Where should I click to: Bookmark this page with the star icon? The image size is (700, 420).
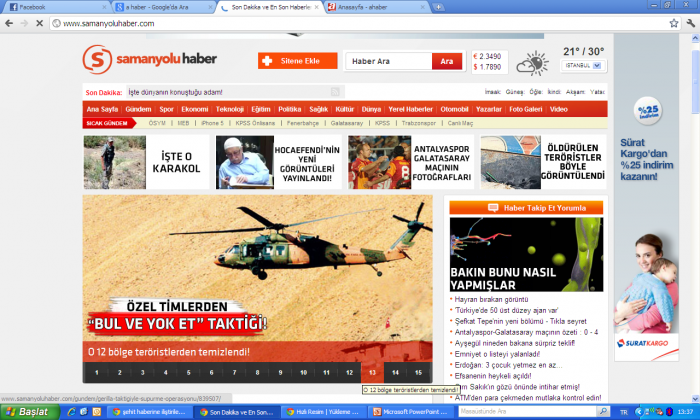click(x=674, y=23)
